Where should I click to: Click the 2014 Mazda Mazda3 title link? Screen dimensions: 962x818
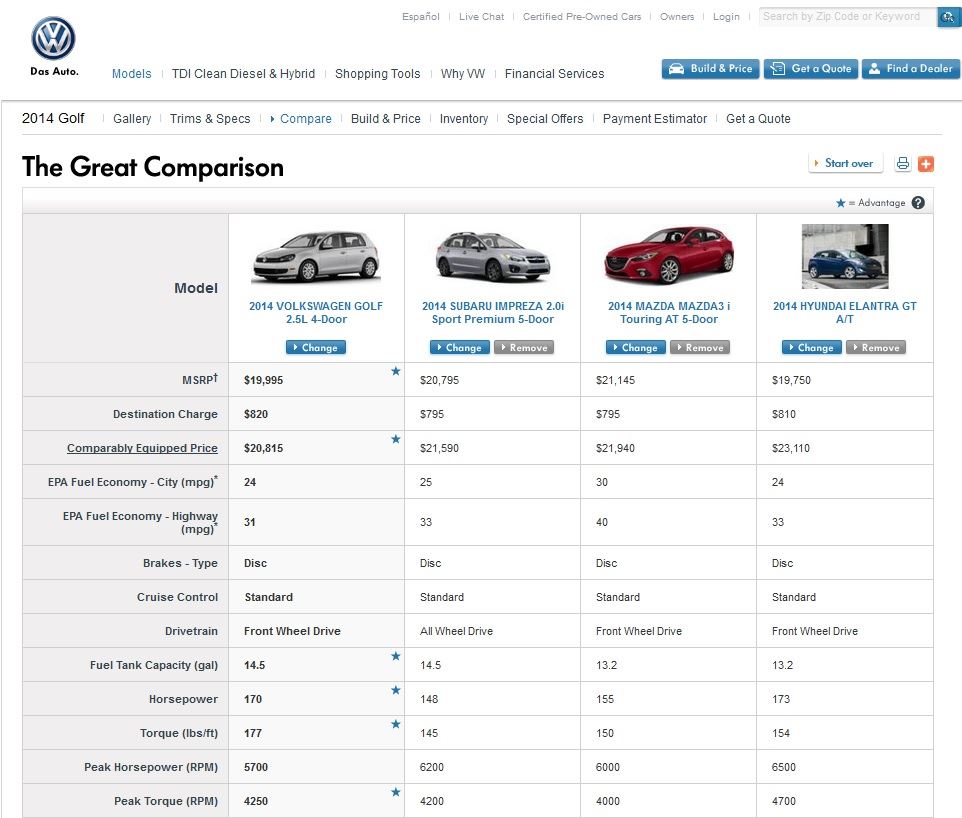coord(669,312)
